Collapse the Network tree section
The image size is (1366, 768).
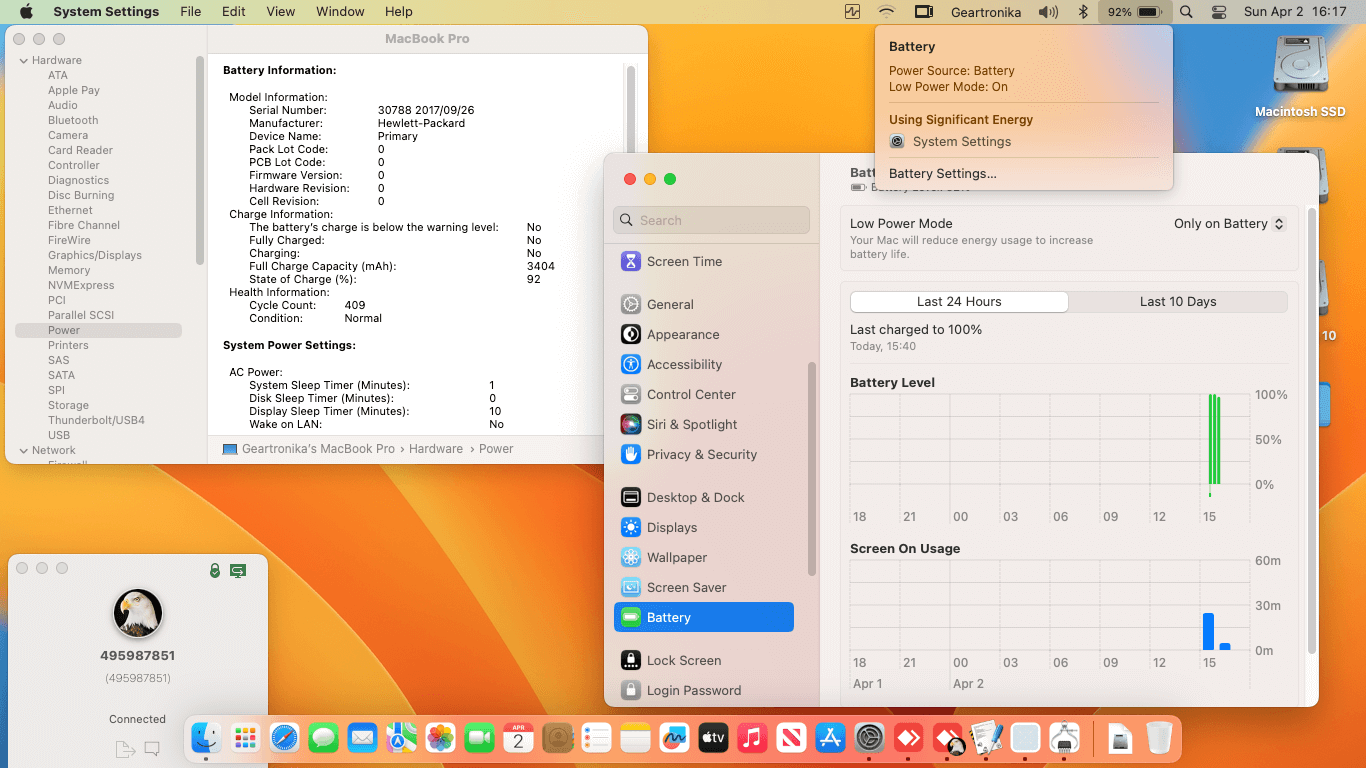[24, 450]
